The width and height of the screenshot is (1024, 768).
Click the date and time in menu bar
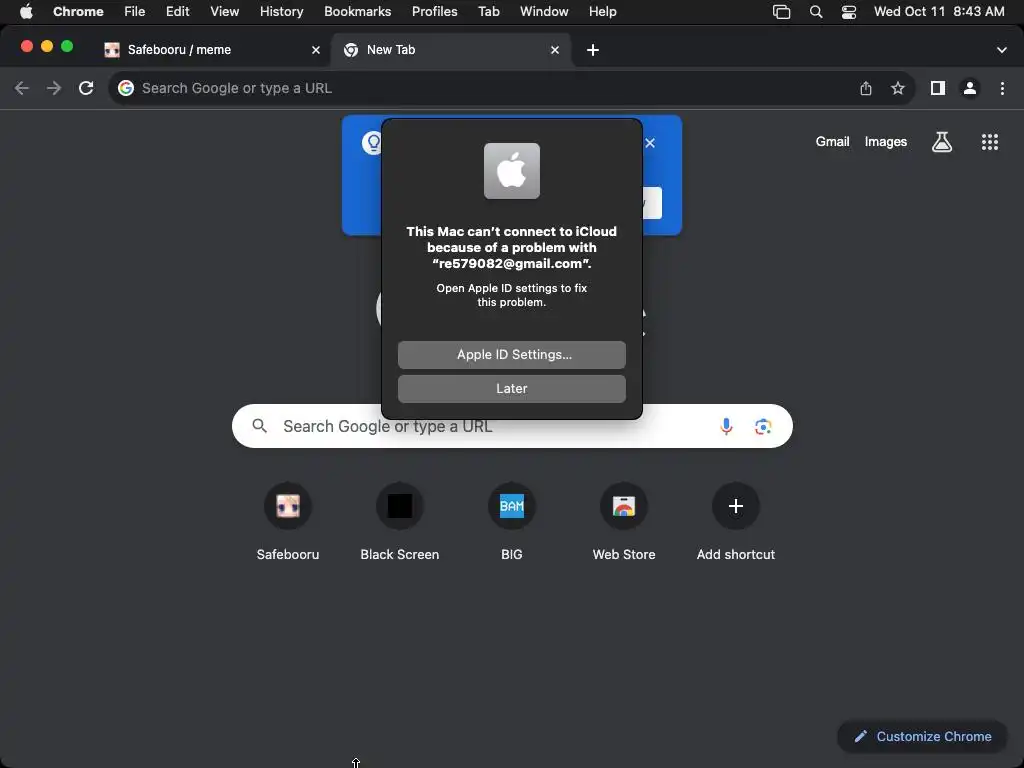[x=939, y=11]
